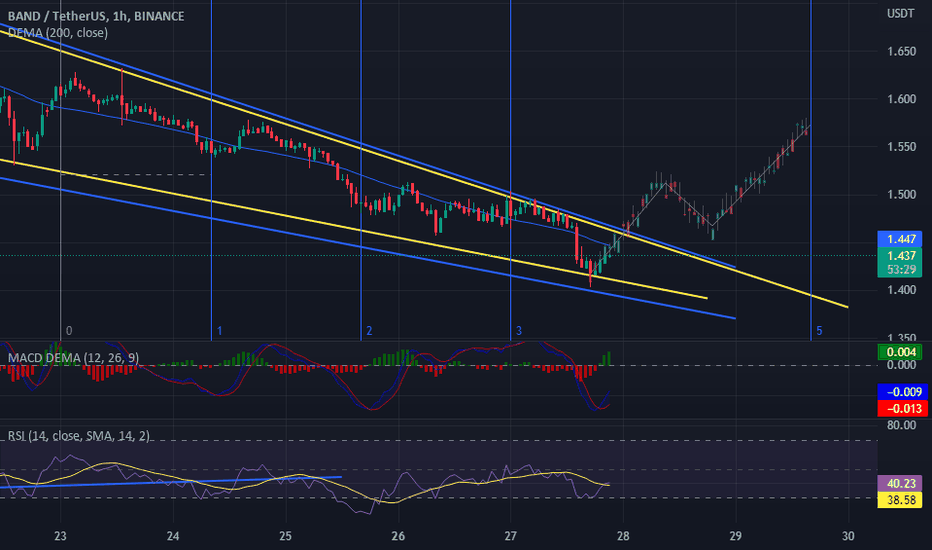Image resolution: width=932 pixels, height=550 pixels.
Task: Click the 1.437 current price label
Action: [x=900, y=256]
